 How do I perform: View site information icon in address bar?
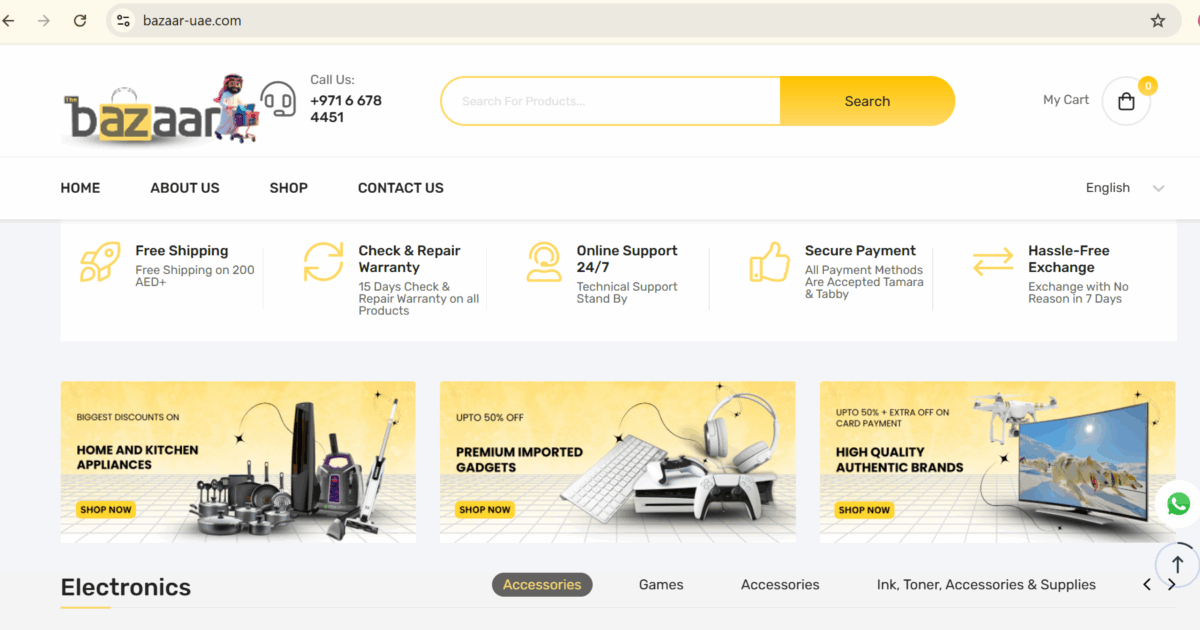(x=124, y=20)
